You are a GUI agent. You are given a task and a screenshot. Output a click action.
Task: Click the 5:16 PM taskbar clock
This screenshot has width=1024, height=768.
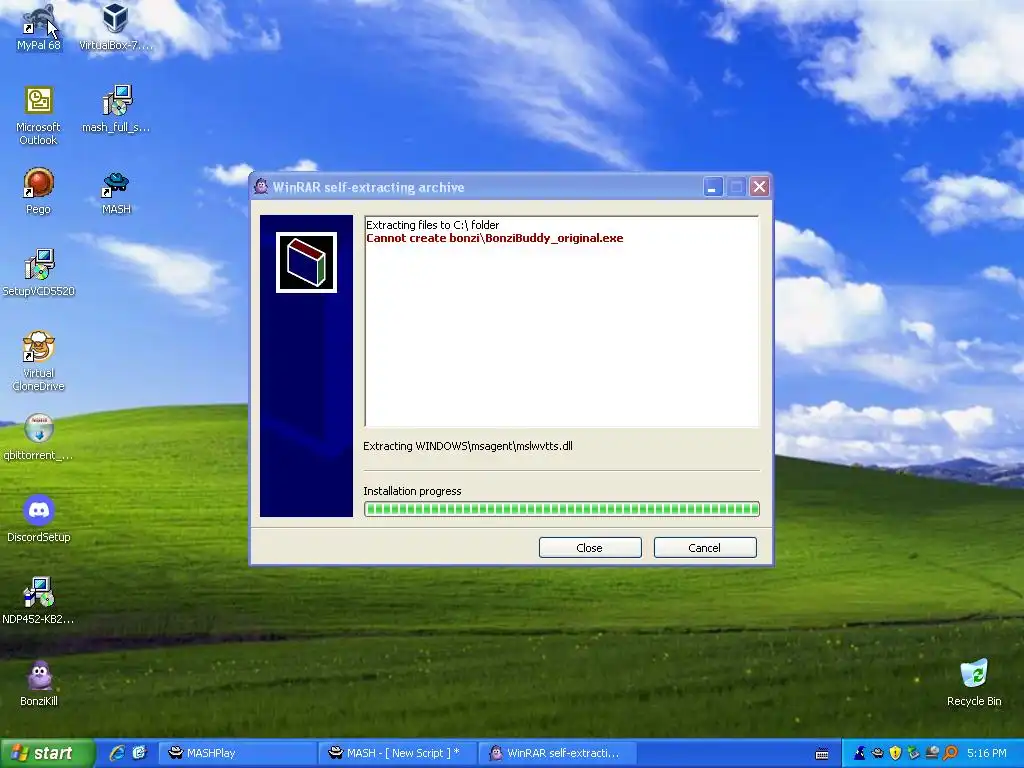pos(987,754)
